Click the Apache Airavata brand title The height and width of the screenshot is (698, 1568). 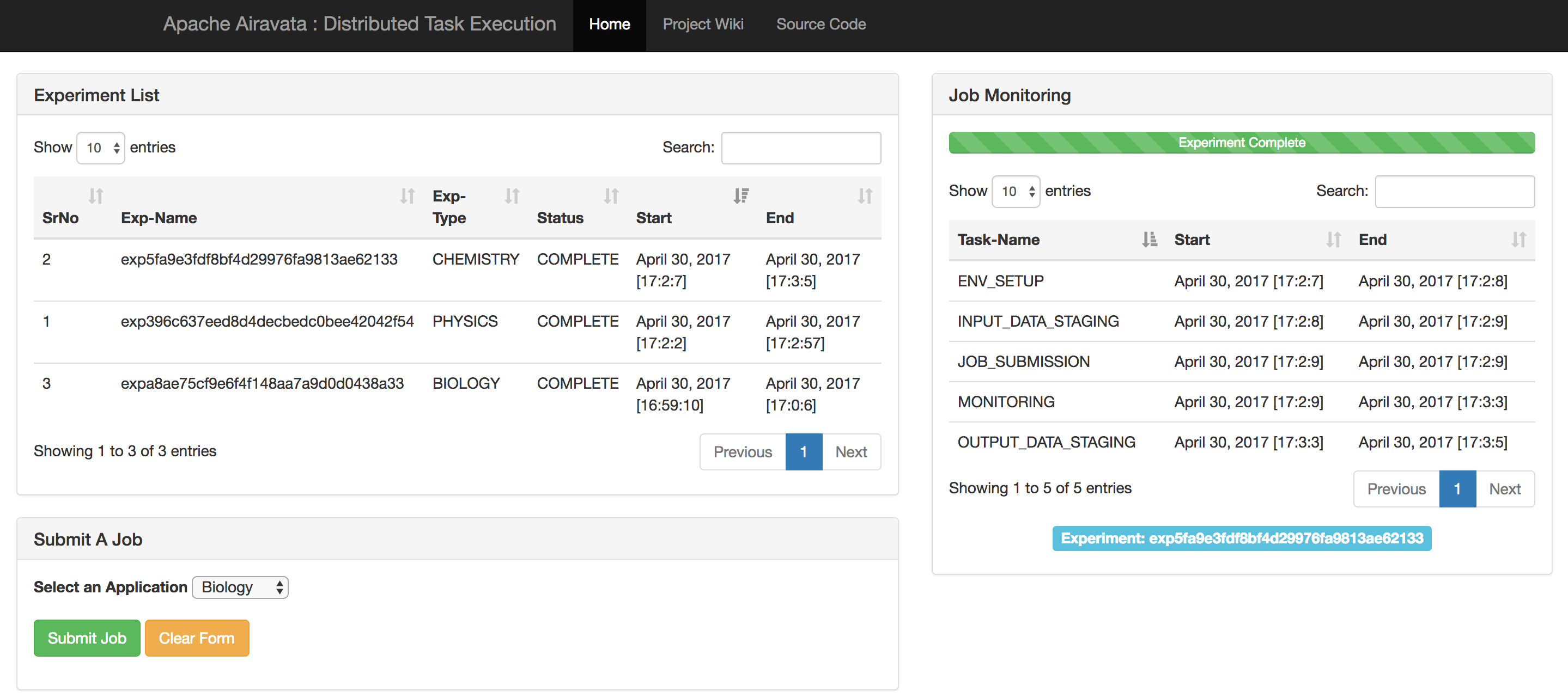(360, 24)
